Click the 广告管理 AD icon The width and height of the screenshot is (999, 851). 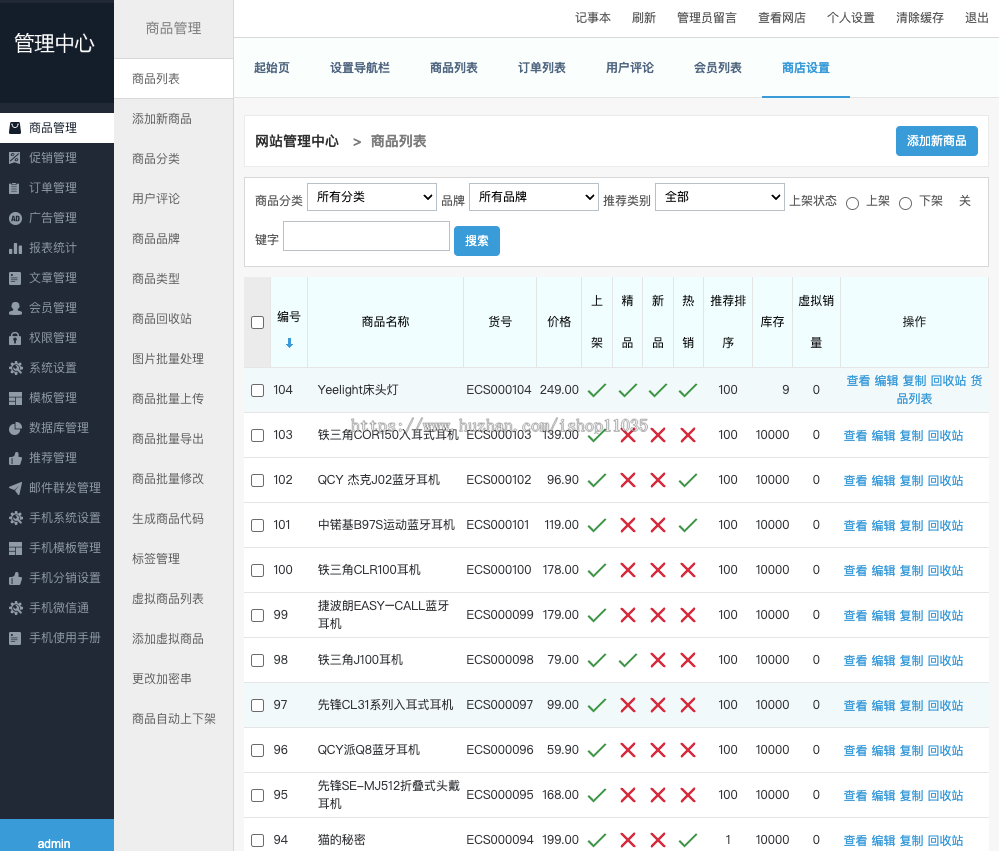[15, 218]
